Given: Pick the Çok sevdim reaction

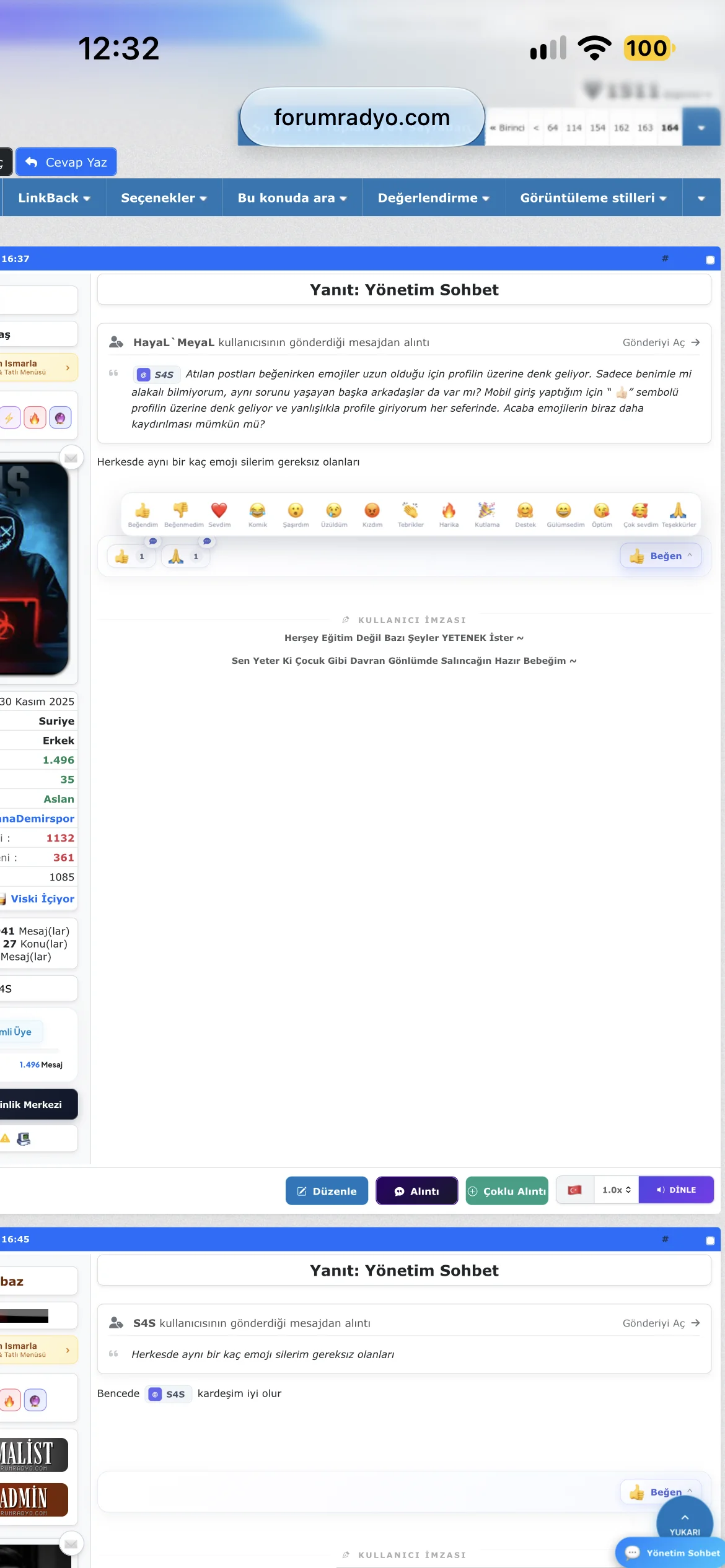Looking at the screenshot, I should [x=640, y=514].
